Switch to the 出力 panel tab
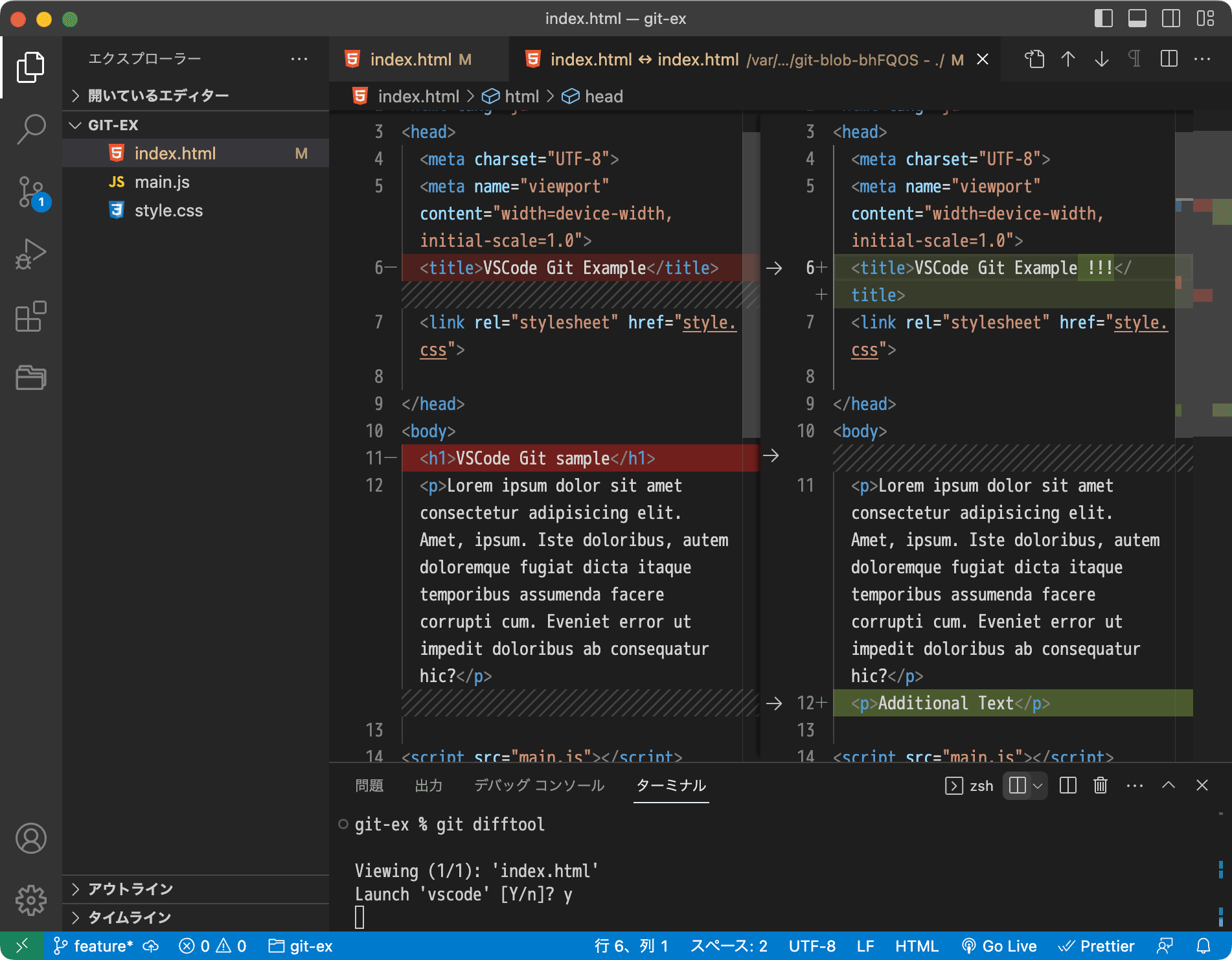 pos(428,786)
